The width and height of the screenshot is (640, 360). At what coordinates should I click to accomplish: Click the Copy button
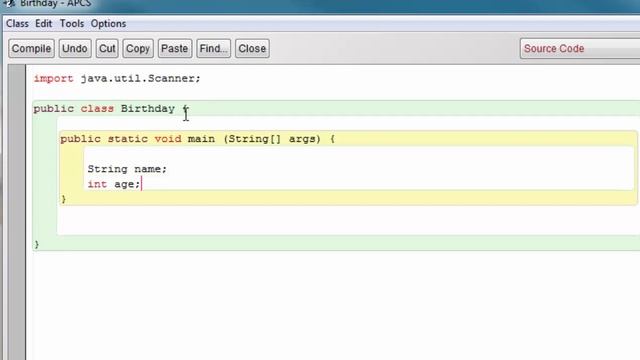(138, 49)
